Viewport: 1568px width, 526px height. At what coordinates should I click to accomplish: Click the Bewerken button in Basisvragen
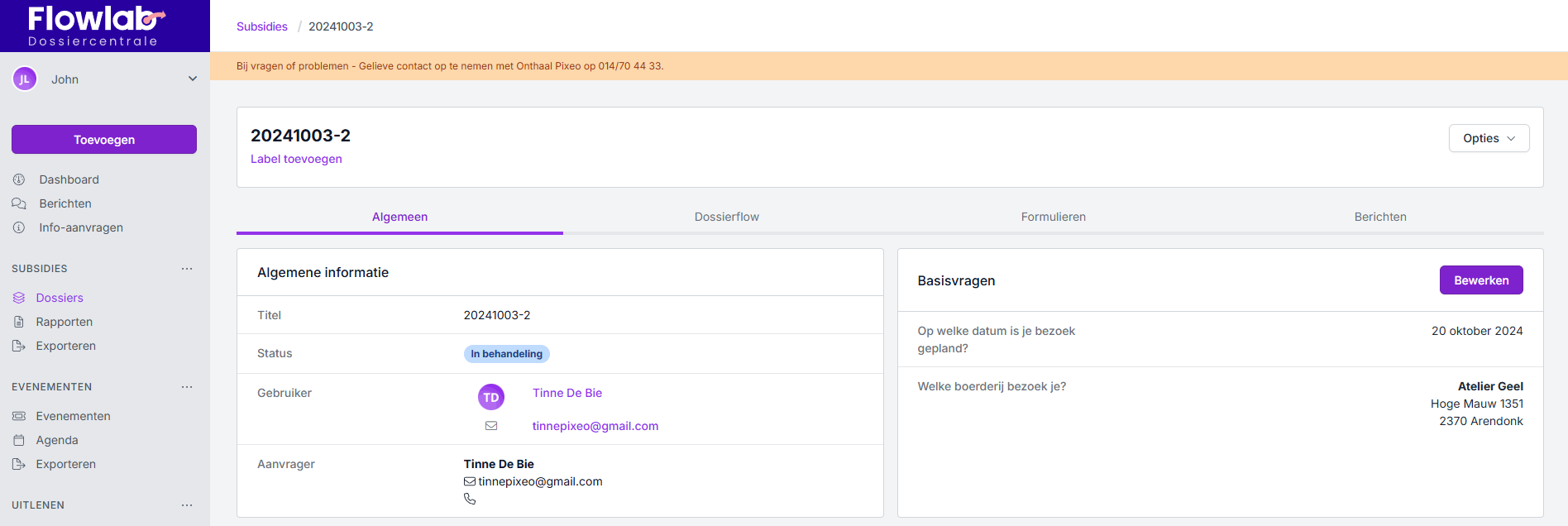coord(1480,280)
